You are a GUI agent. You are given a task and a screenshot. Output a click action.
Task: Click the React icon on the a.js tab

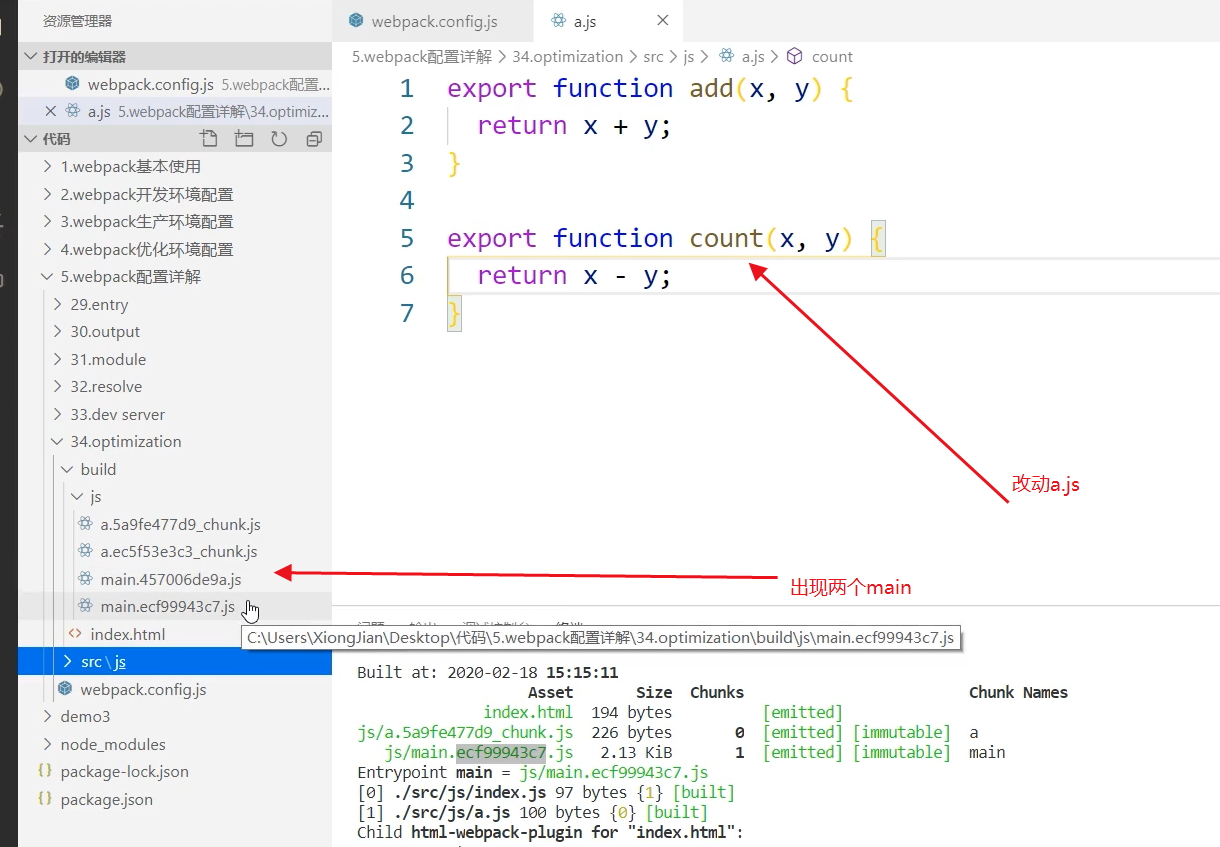click(x=558, y=21)
